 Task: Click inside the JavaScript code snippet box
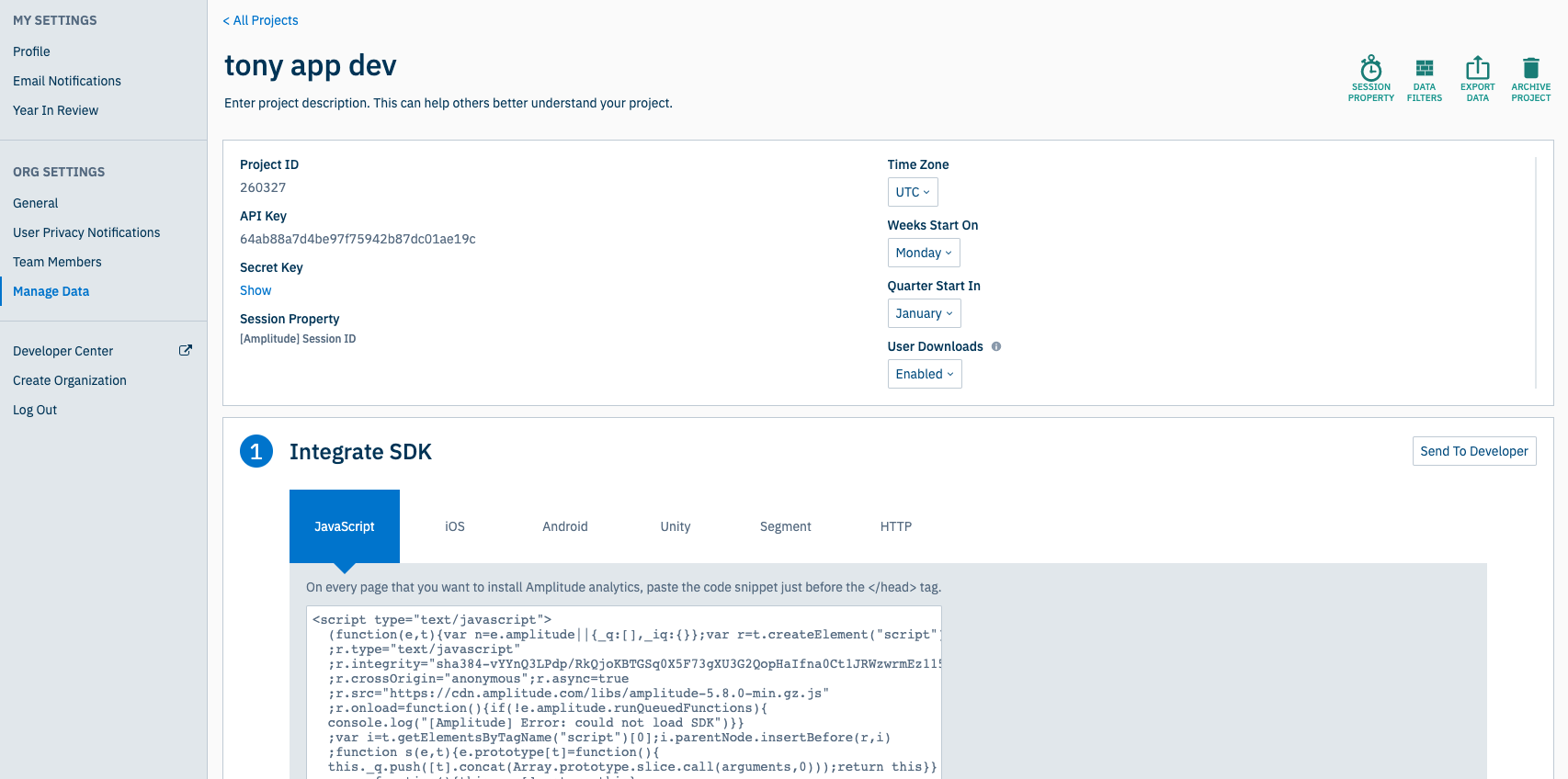[624, 693]
